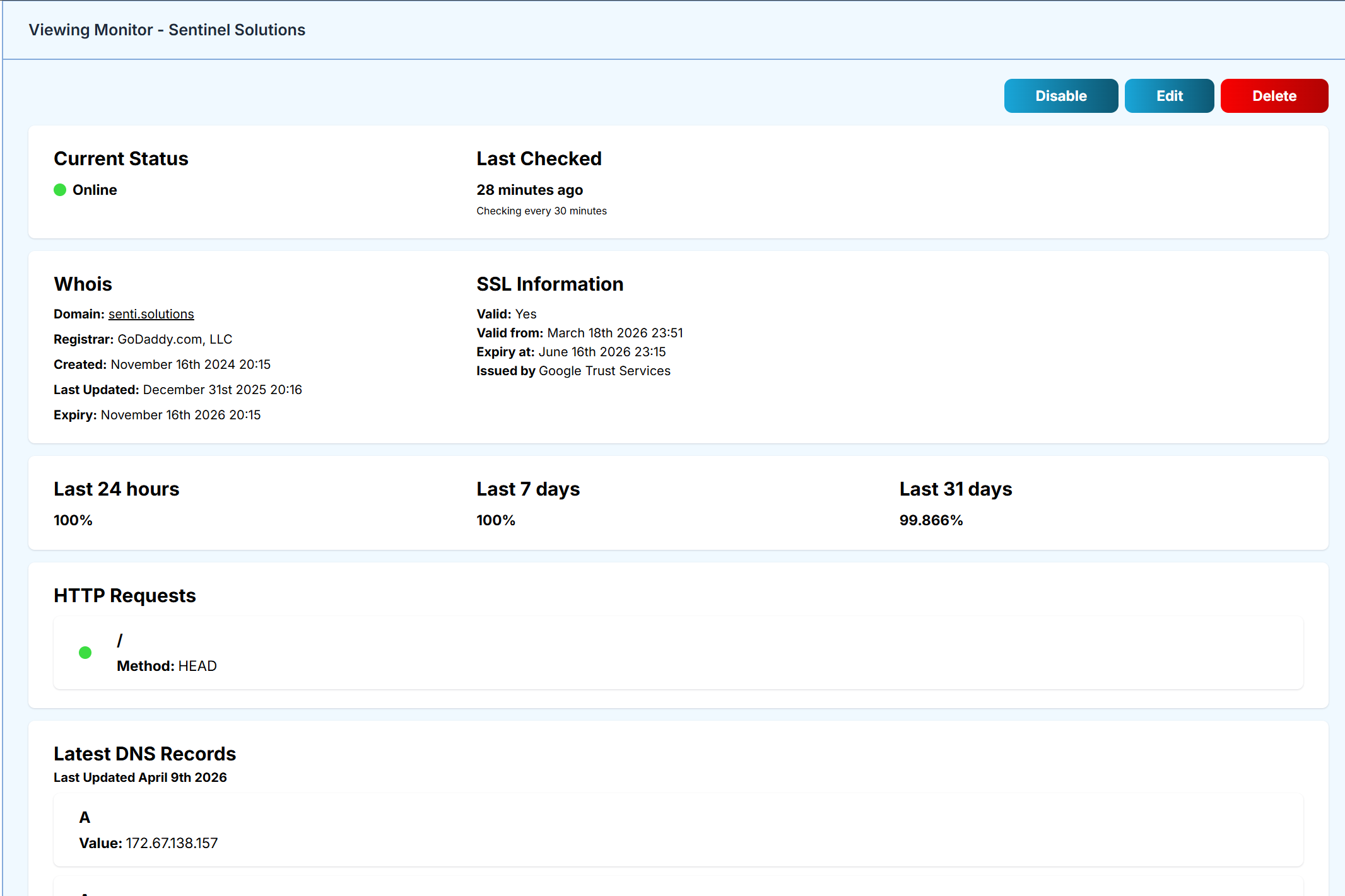Click the Last 24 hours uptime percentage
This screenshot has height=896, width=1345.
coord(73,520)
